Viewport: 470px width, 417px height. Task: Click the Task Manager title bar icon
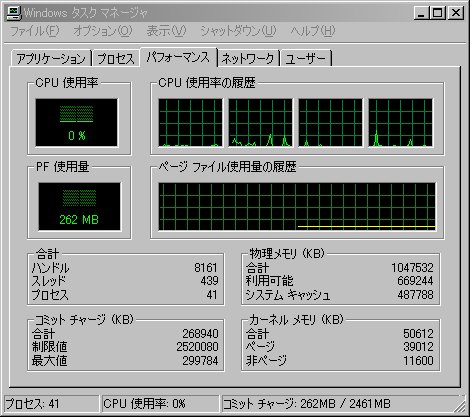tap(13, 13)
